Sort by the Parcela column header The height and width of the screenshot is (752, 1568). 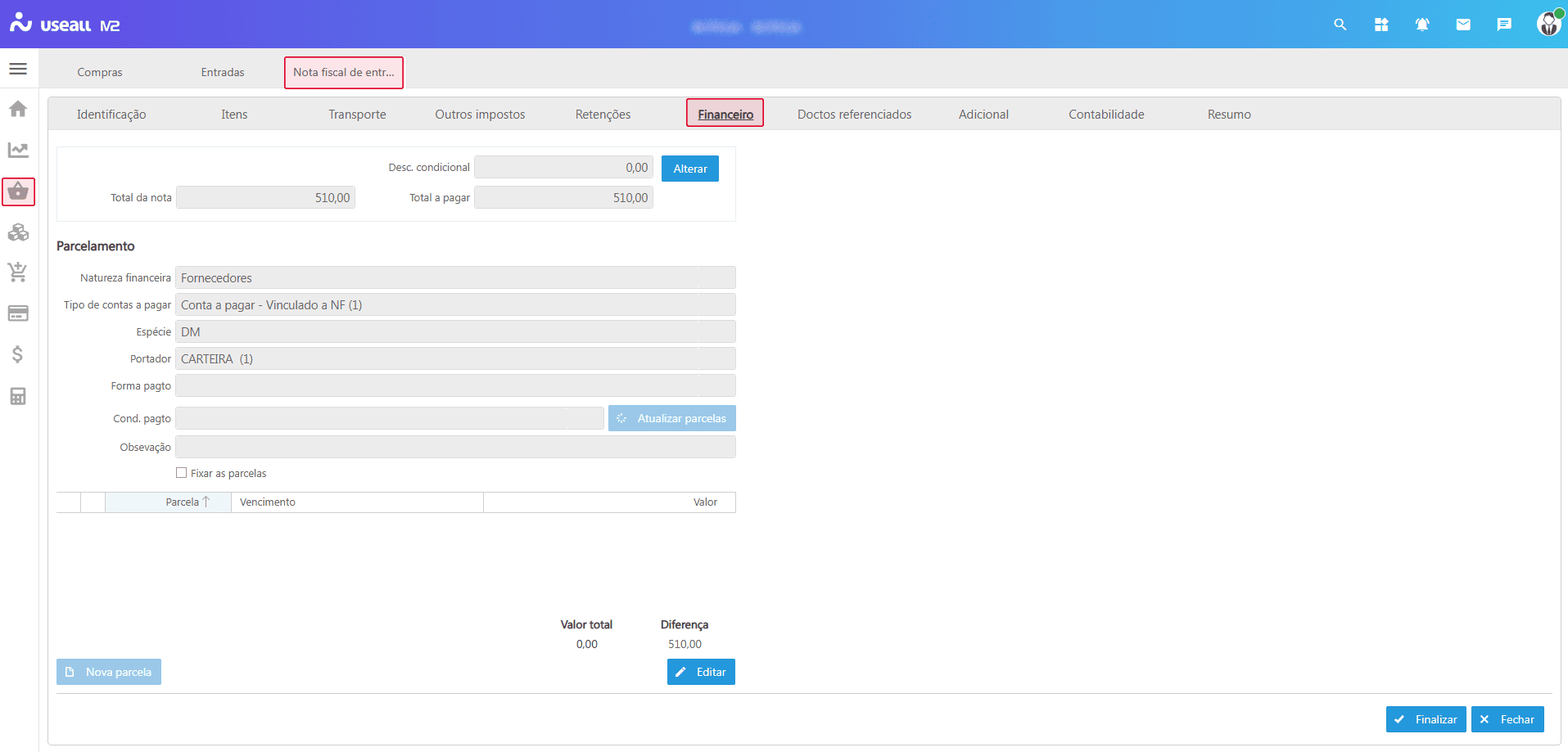183,502
